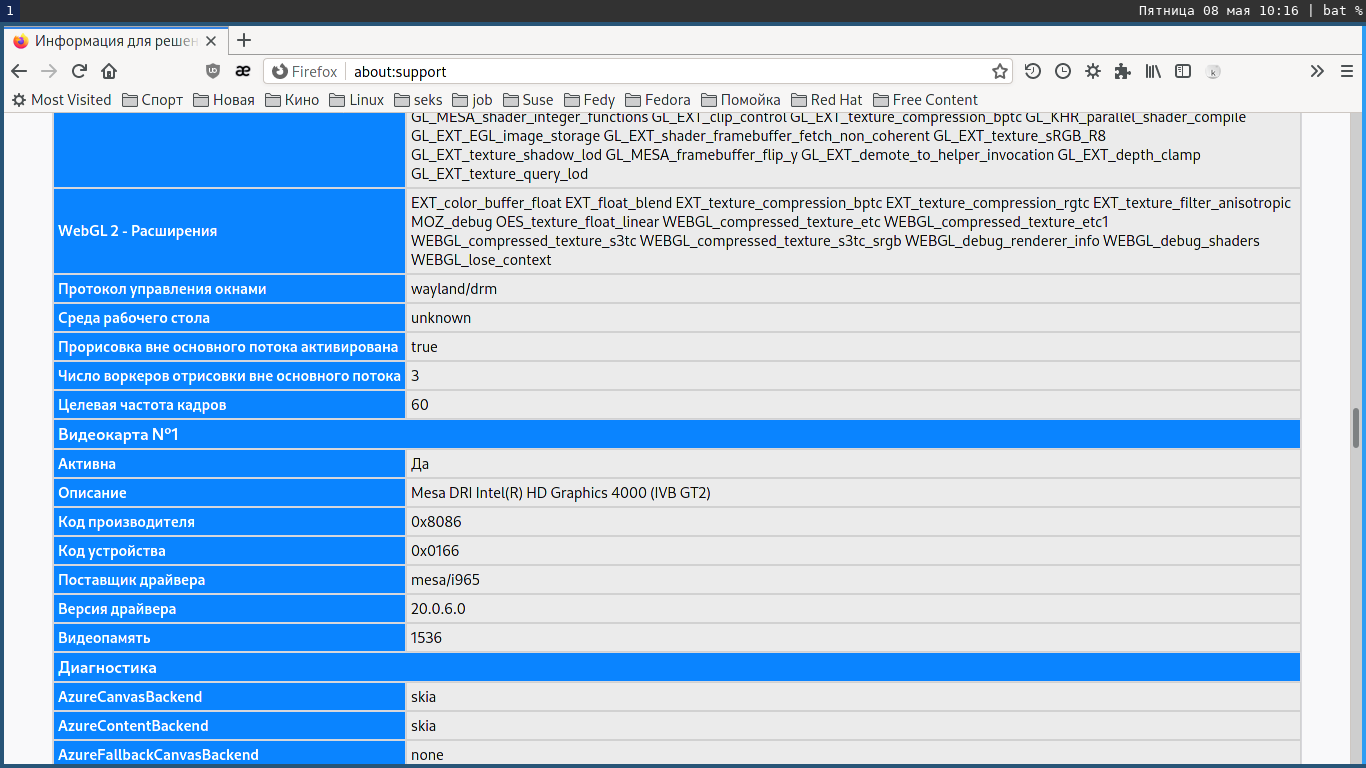Click video memory value '1536'

(426, 638)
